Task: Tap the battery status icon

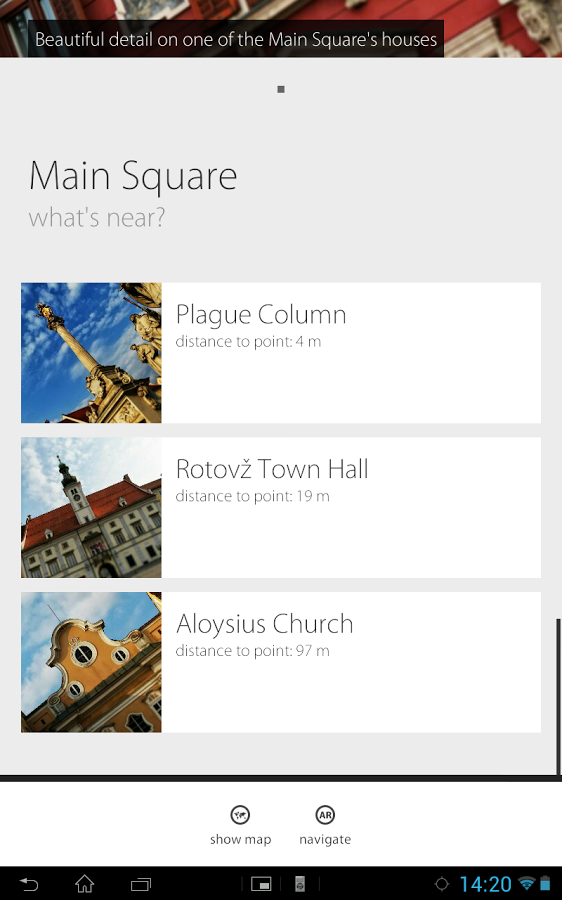Action: [x=545, y=884]
